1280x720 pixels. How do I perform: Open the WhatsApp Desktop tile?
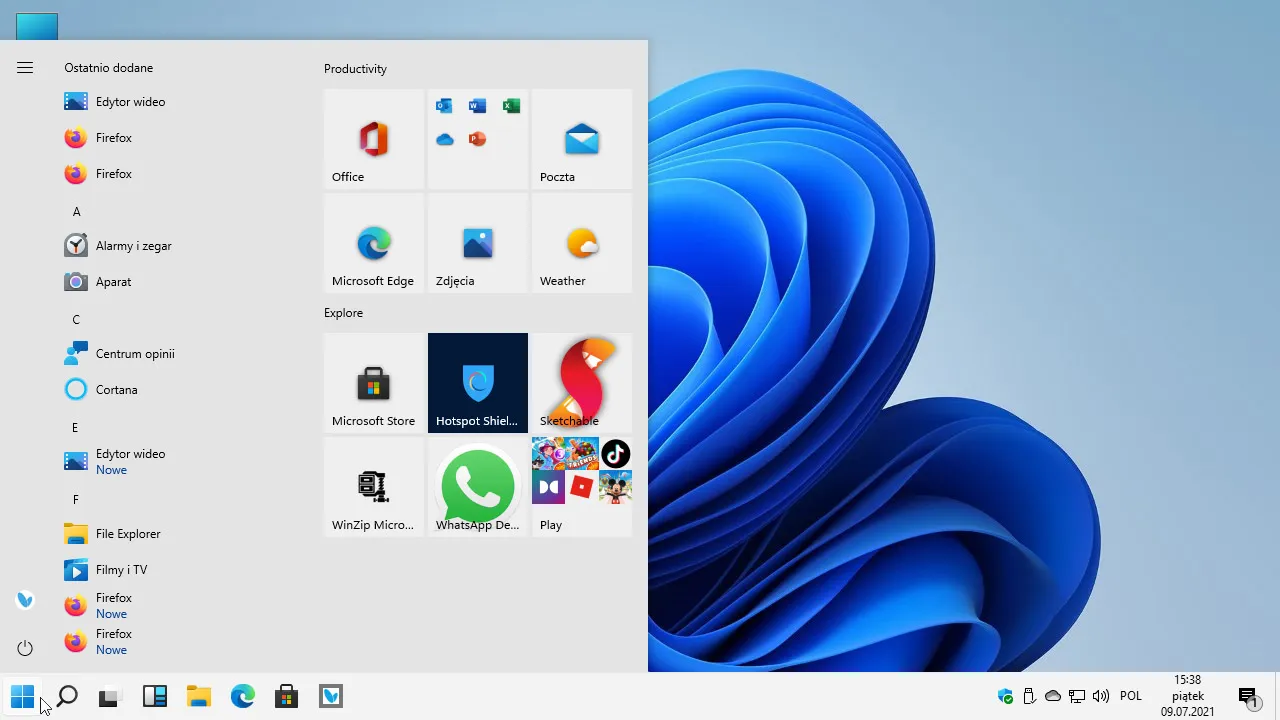pos(478,487)
